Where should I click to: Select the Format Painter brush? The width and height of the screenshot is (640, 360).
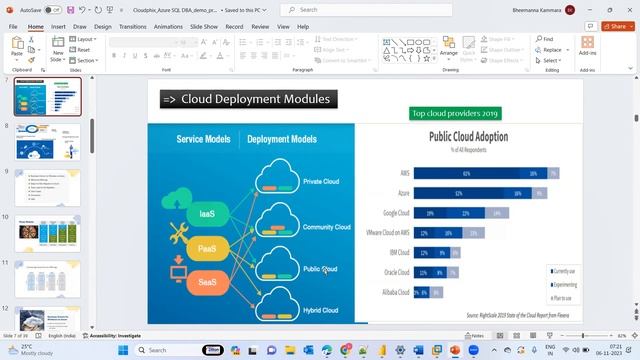[31, 60]
